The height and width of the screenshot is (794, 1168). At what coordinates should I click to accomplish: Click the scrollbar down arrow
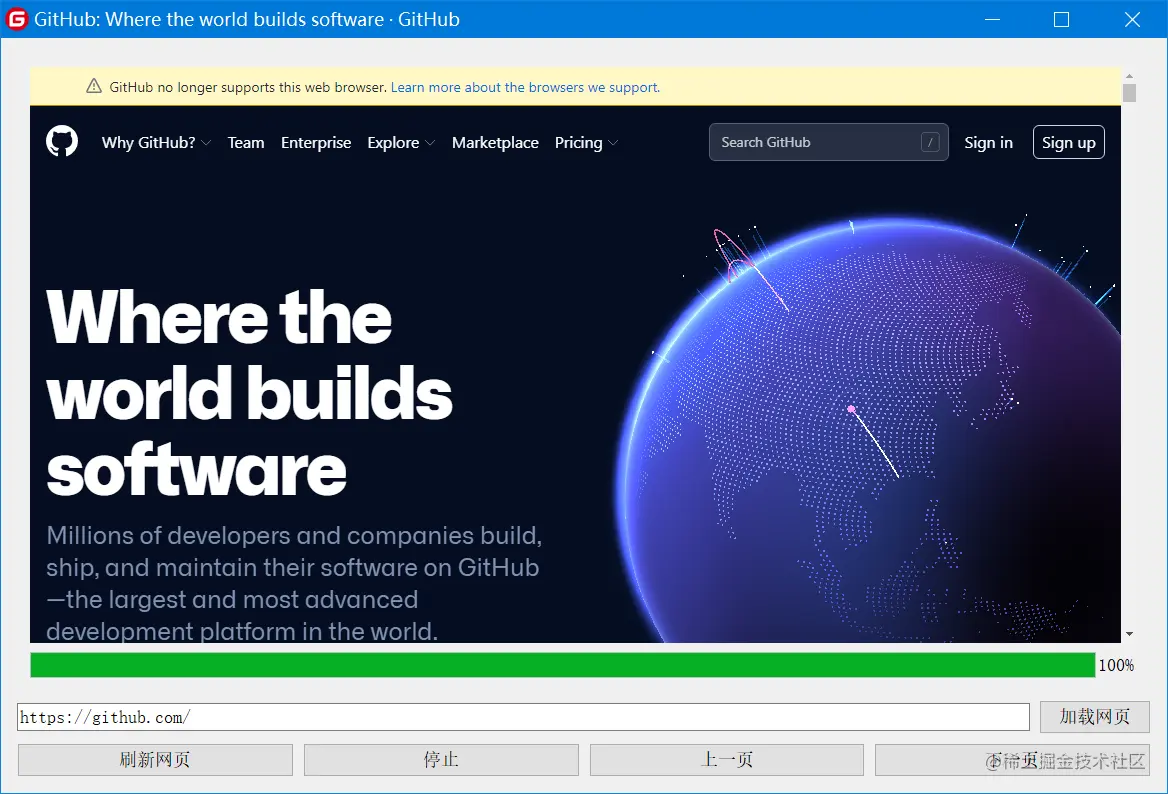[x=1129, y=634]
